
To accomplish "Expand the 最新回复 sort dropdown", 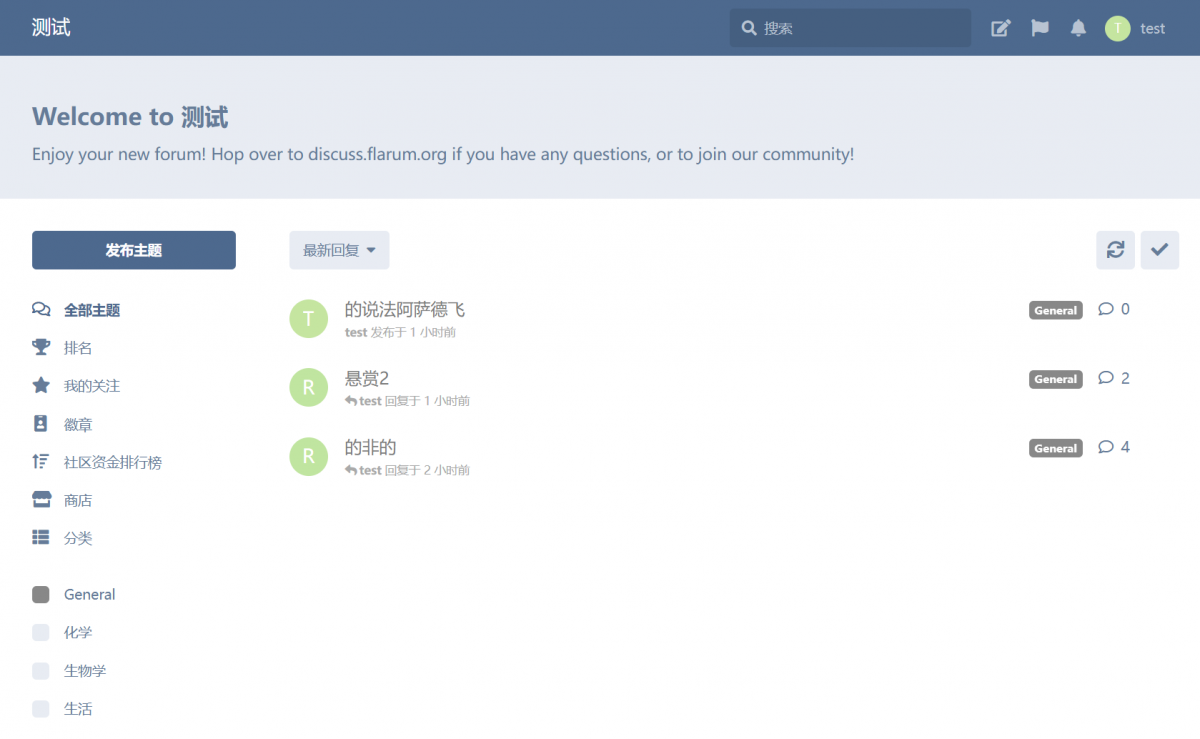I will (339, 250).
